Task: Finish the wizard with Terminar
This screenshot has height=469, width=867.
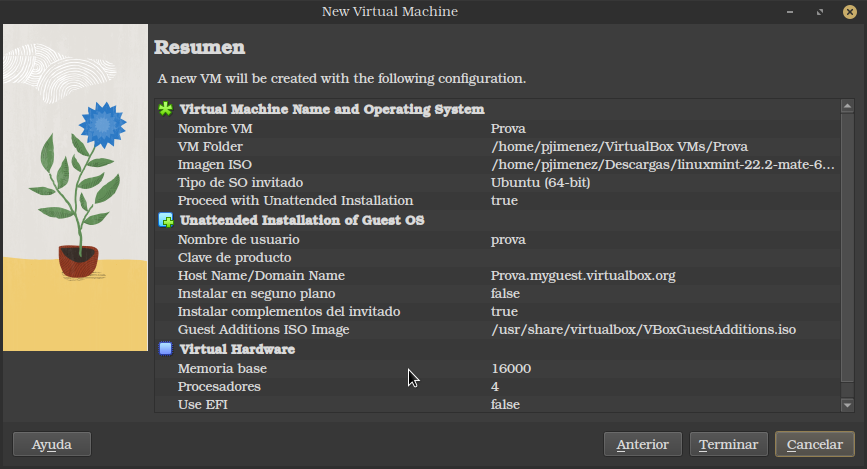Action: pos(729,444)
